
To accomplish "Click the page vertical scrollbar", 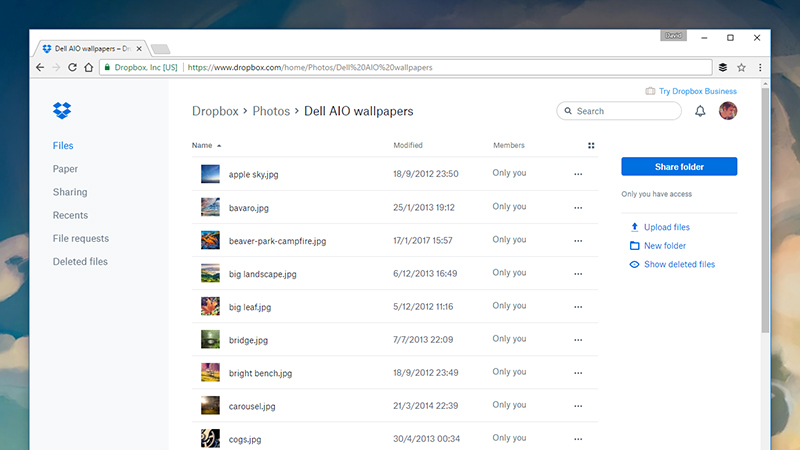I will pyautogui.click(x=765, y=210).
